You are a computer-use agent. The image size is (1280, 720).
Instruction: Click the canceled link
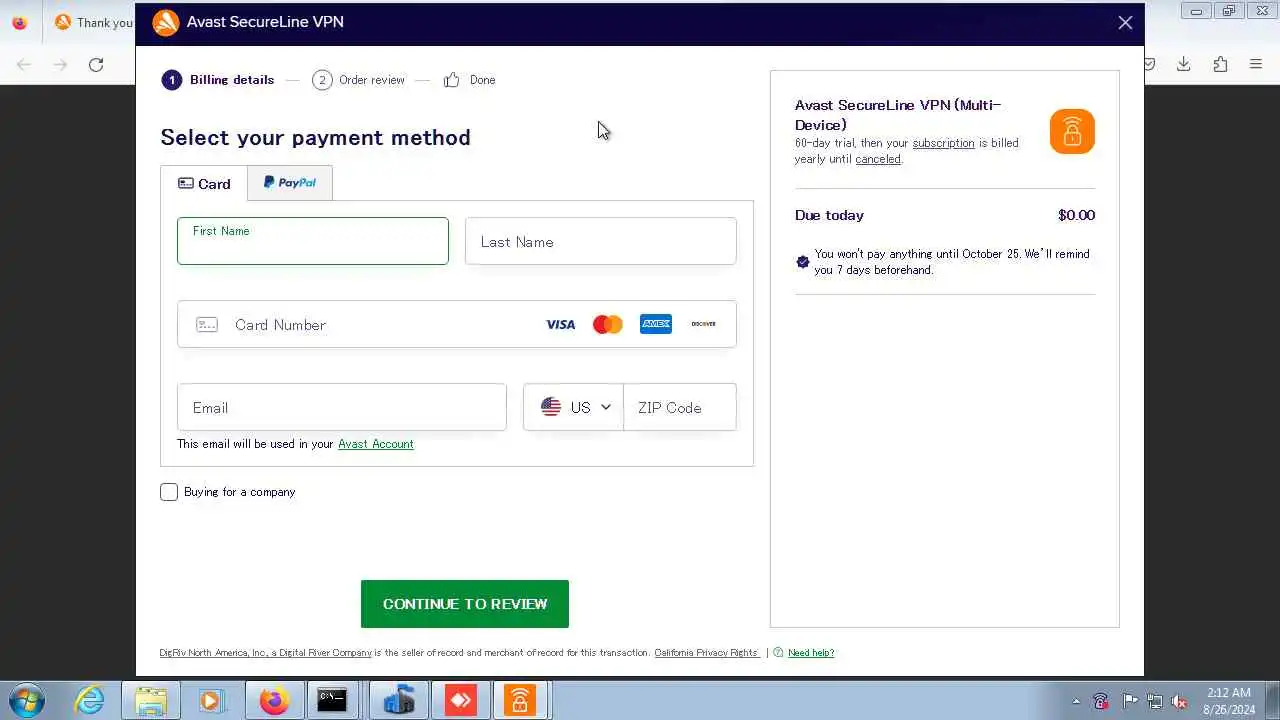pos(878,159)
